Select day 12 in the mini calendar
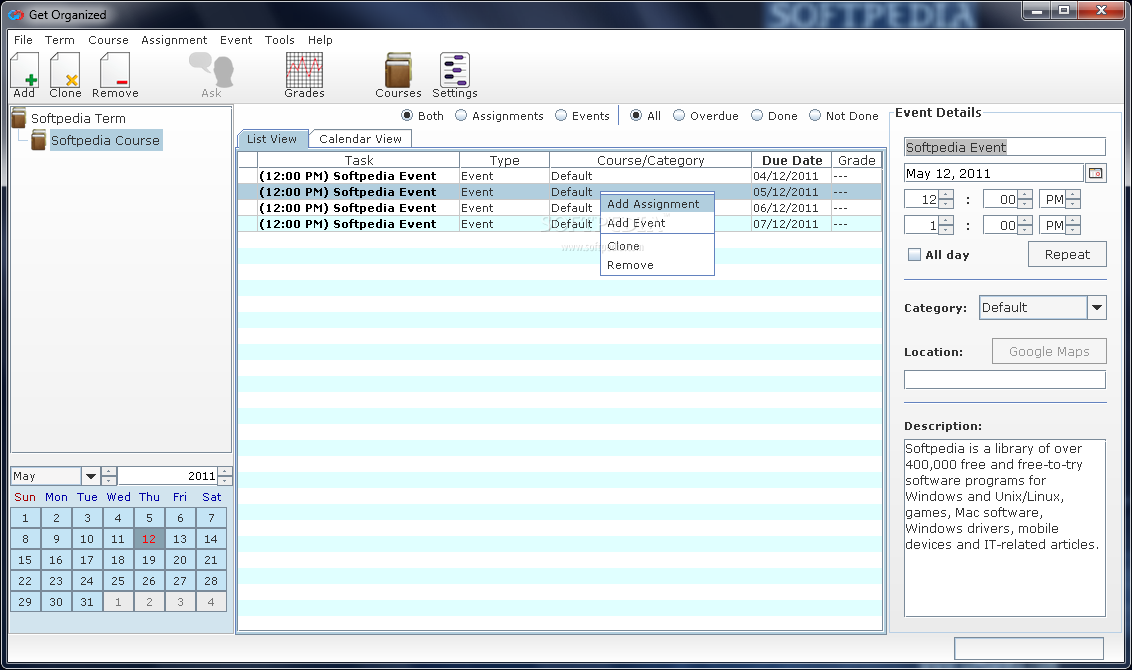This screenshot has height=670, width=1132. 149,539
